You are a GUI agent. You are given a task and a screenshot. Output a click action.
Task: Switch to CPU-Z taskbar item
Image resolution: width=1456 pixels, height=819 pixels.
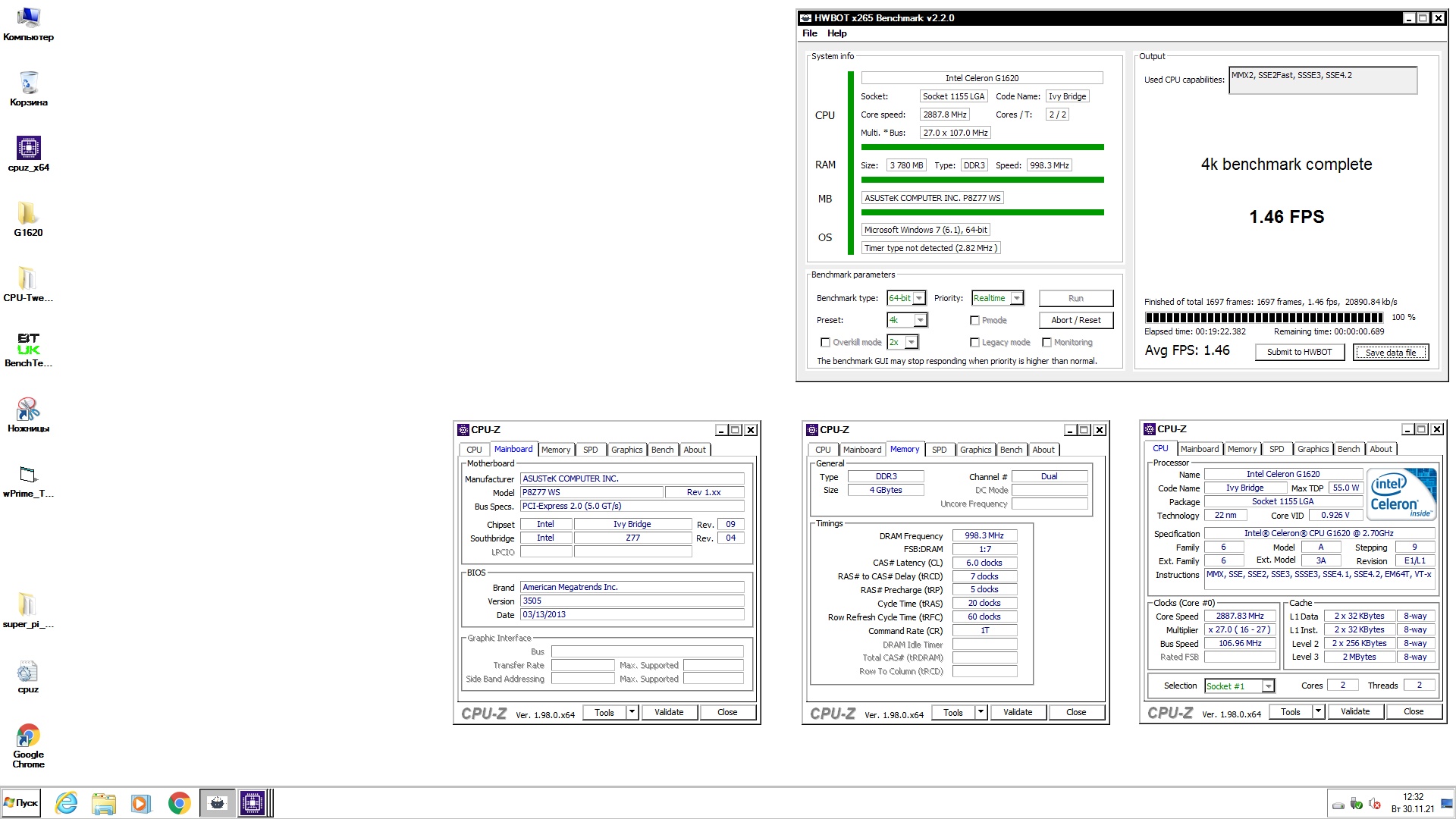254,803
